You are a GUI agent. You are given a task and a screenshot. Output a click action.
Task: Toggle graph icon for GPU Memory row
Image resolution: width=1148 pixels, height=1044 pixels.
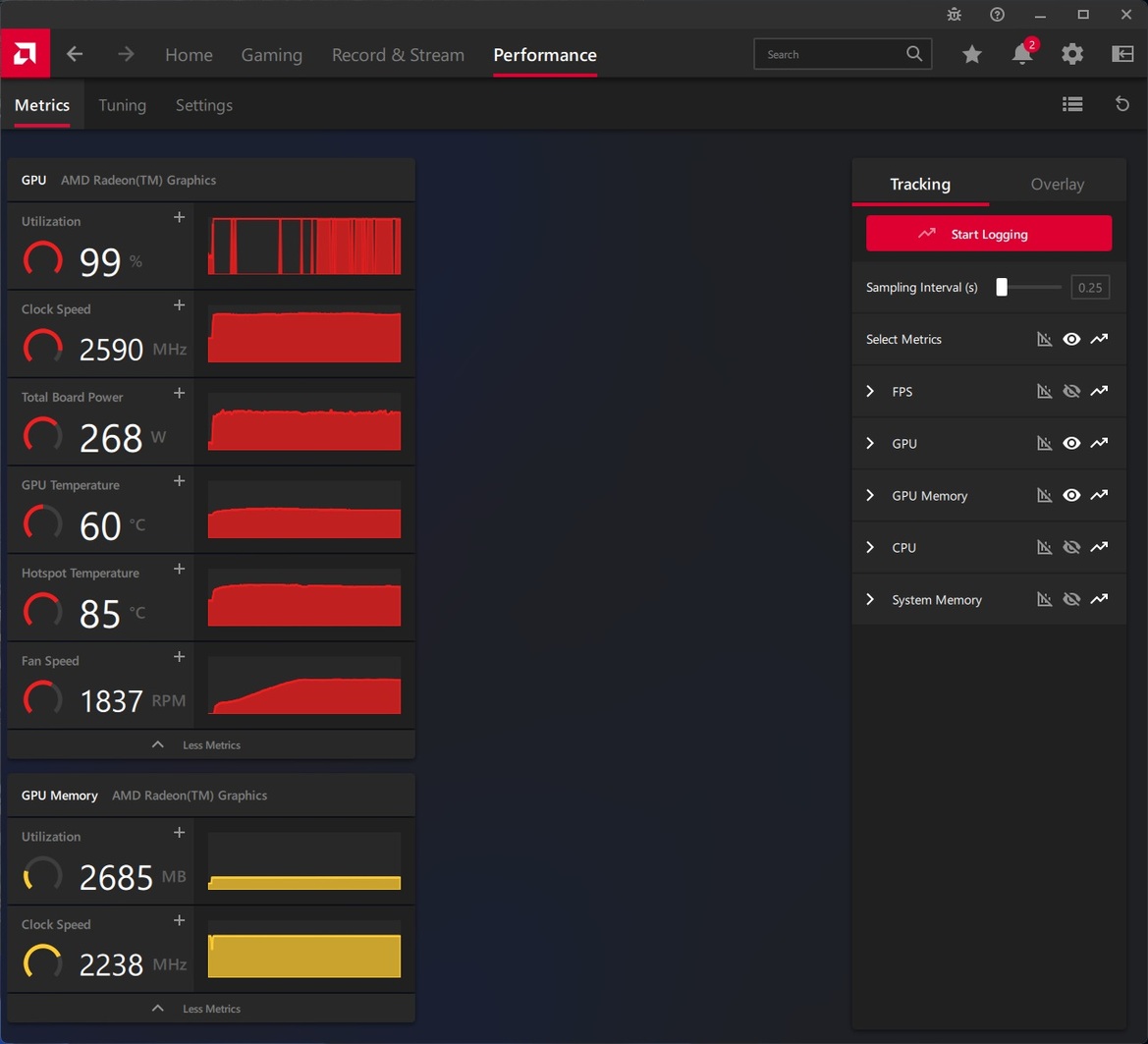1044,495
